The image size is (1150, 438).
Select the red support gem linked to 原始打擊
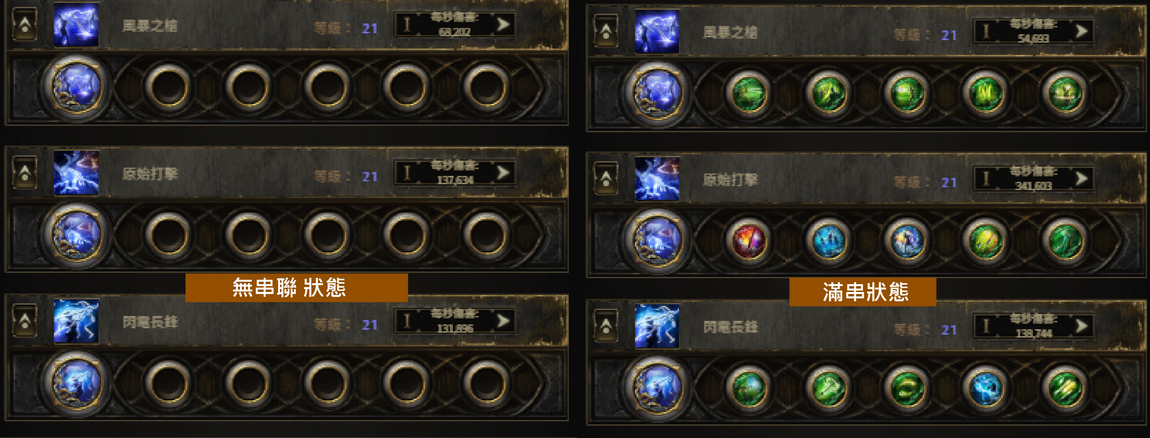749,240
